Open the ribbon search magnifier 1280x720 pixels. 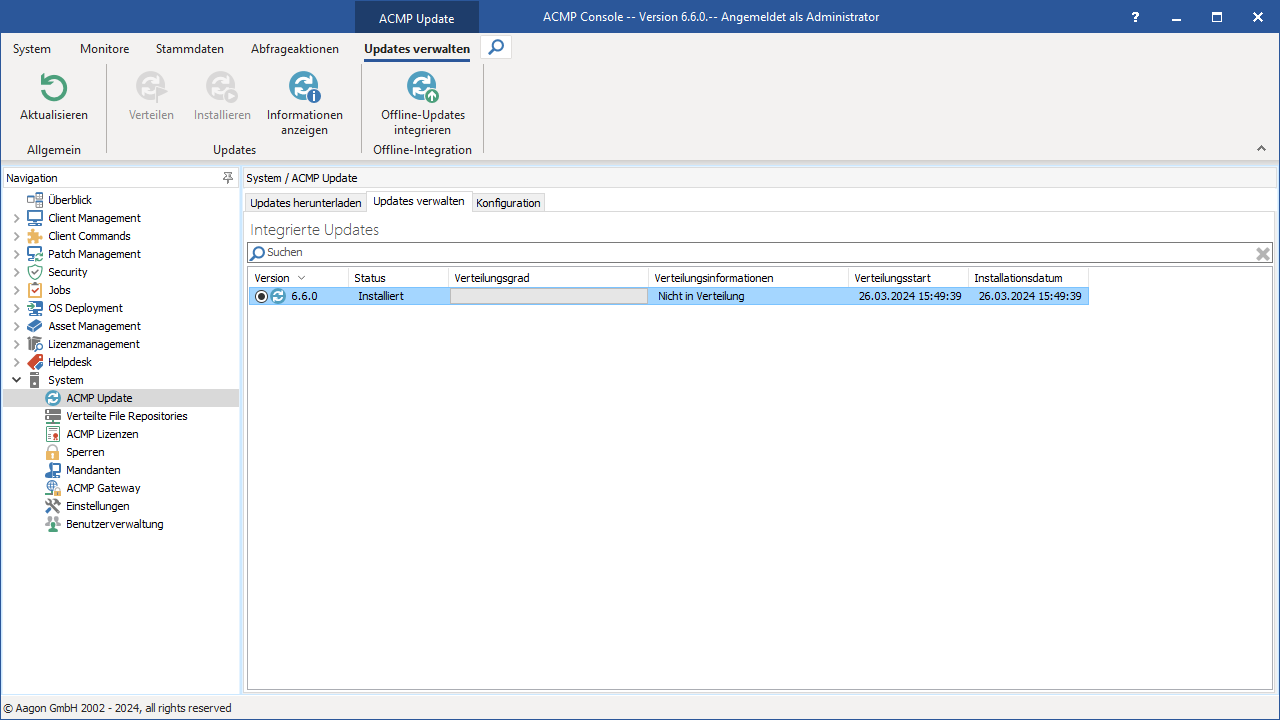(x=496, y=48)
